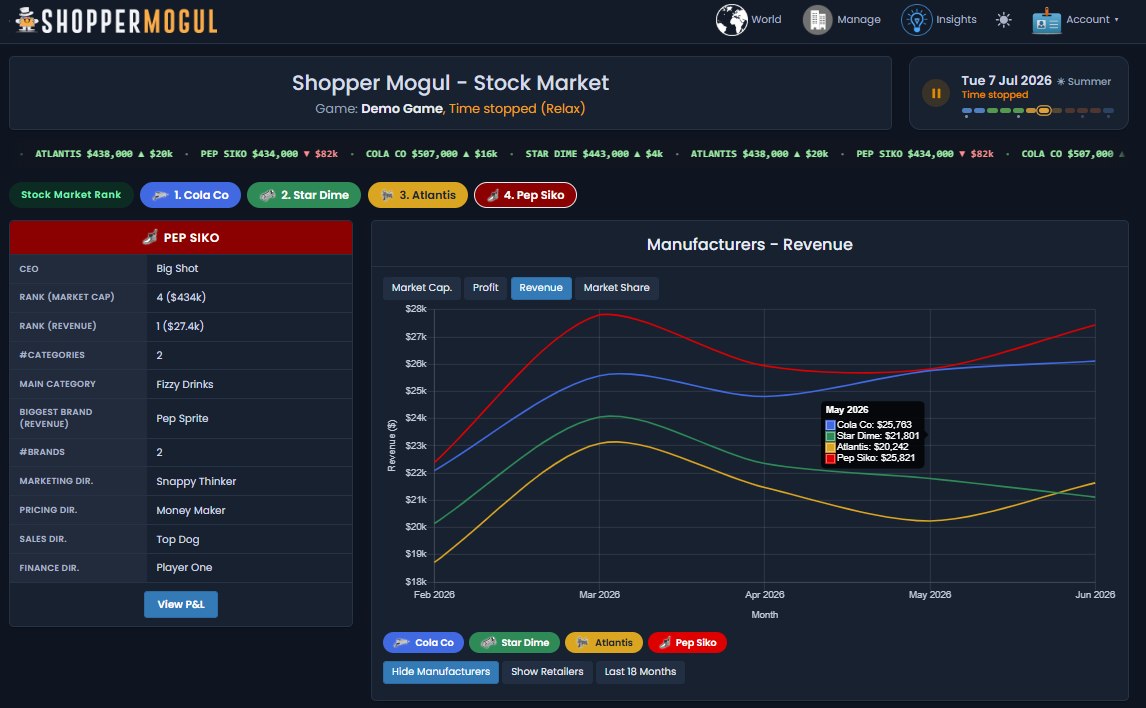This screenshot has height=708, width=1146.
Task: Click the World menu label
Action: [x=766, y=20]
